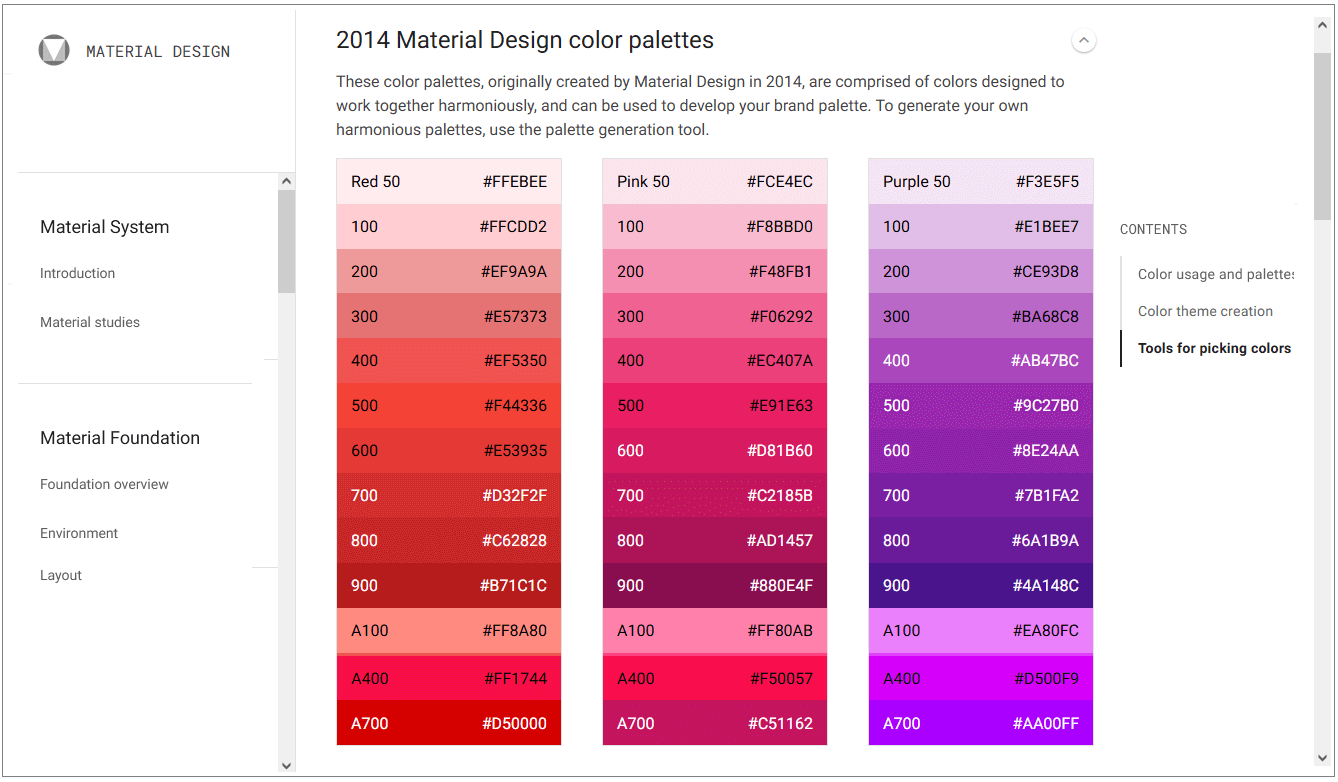The width and height of the screenshot is (1338, 782).
Task: Select Red A100 swatch #FF8A80
Action: click(x=449, y=630)
